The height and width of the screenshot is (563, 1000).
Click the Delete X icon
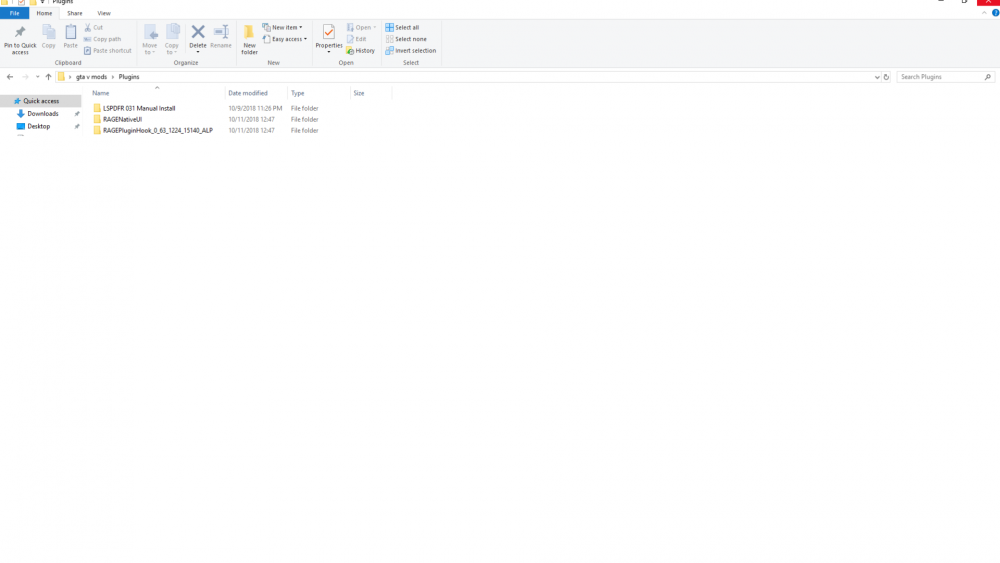click(x=198, y=32)
